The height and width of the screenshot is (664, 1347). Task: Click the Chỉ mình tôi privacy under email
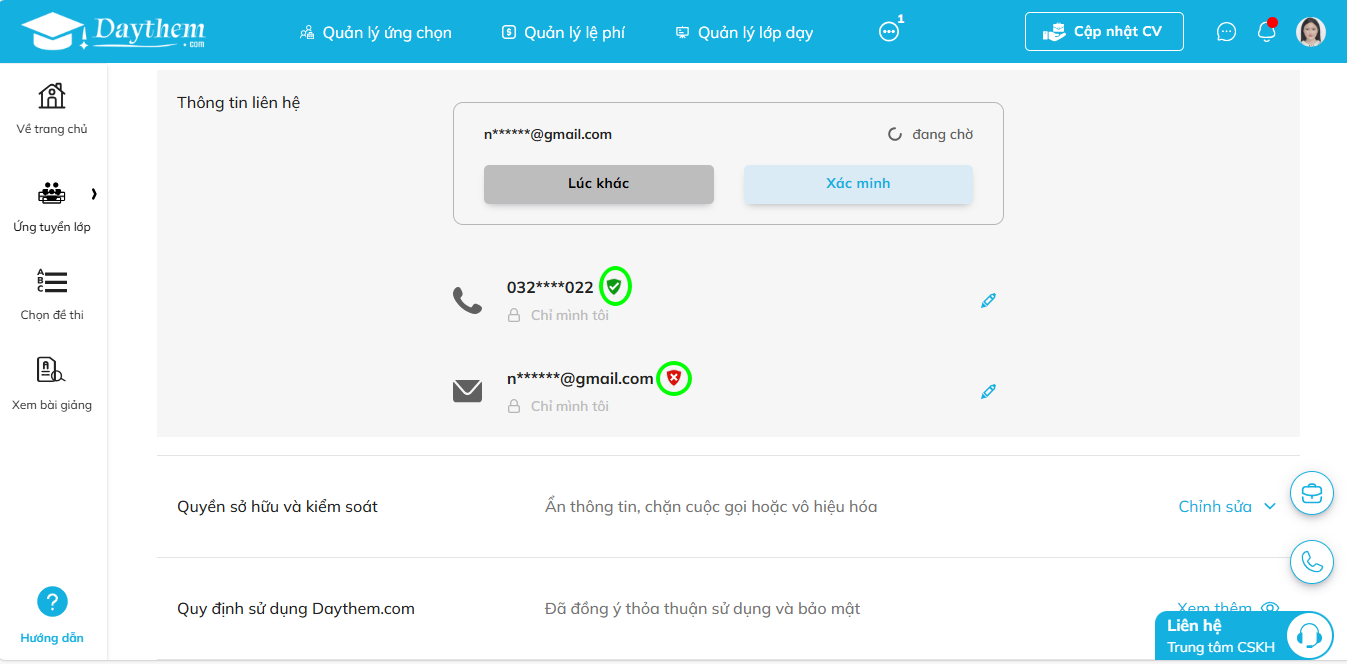point(558,406)
